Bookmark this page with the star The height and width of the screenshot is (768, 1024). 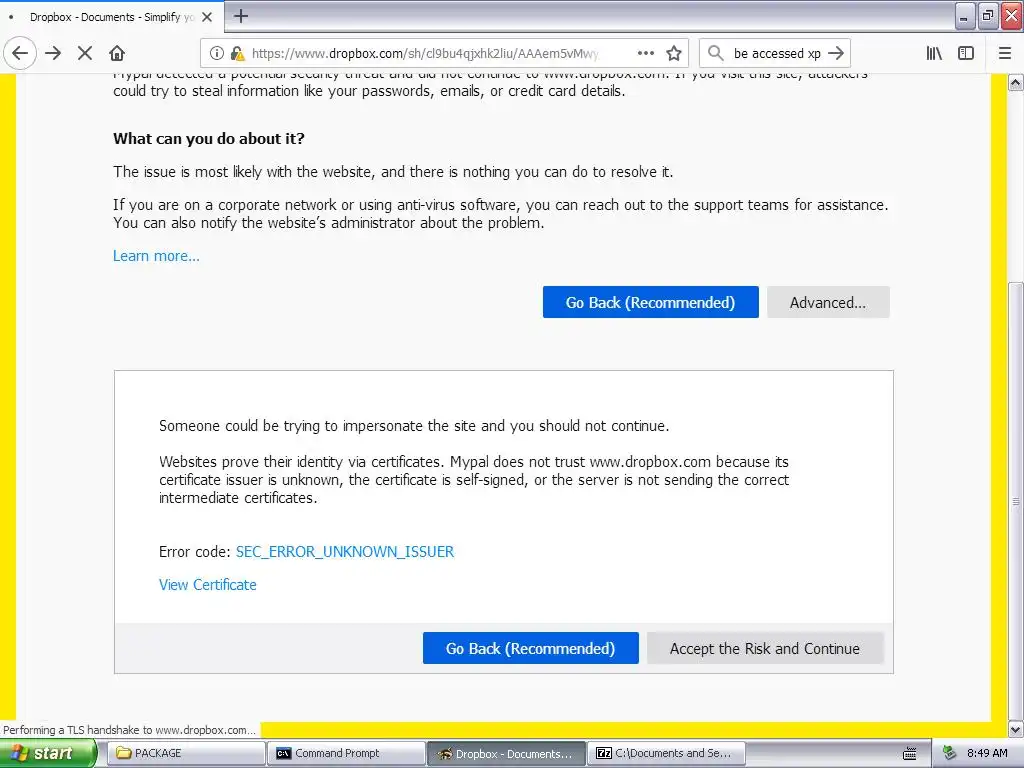[674, 53]
